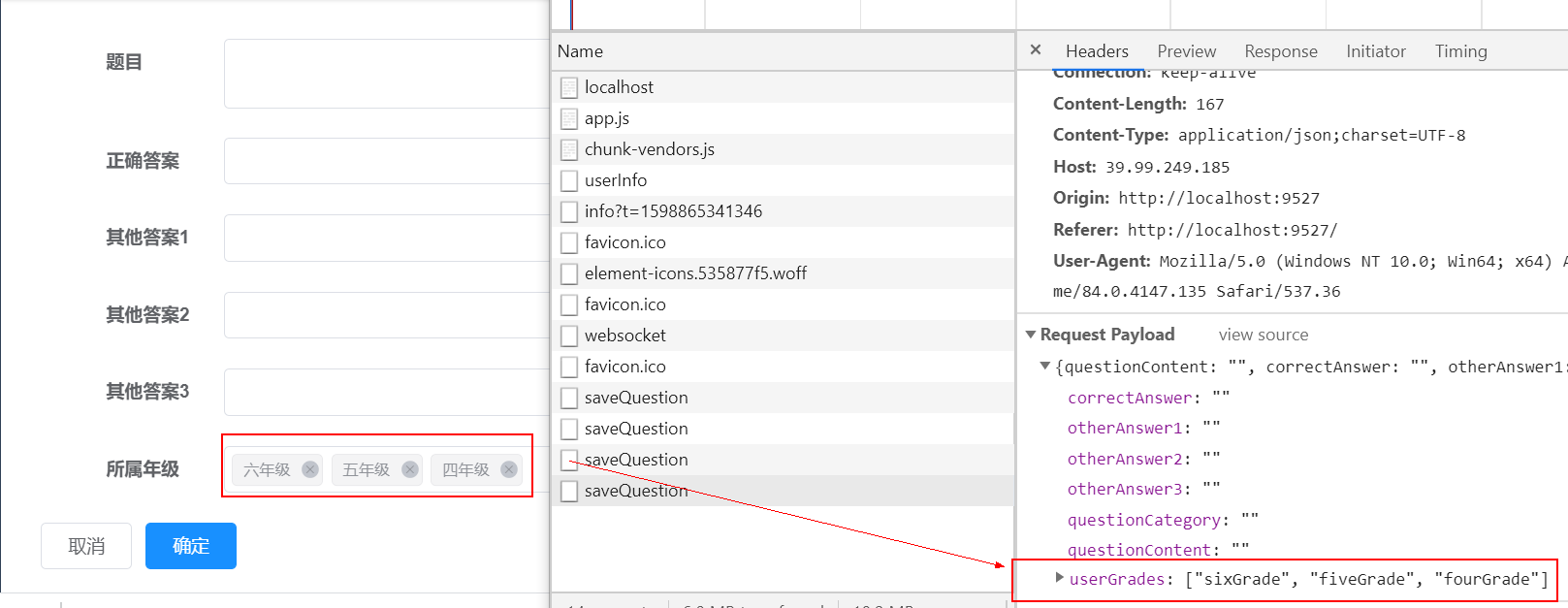Click the 题目 form label
This screenshot has height=608, width=1568.
point(124,62)
